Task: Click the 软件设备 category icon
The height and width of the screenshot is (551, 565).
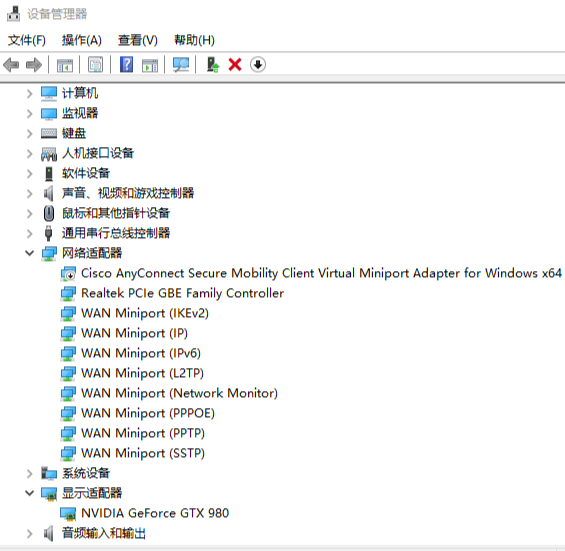Action: point(49,173)
